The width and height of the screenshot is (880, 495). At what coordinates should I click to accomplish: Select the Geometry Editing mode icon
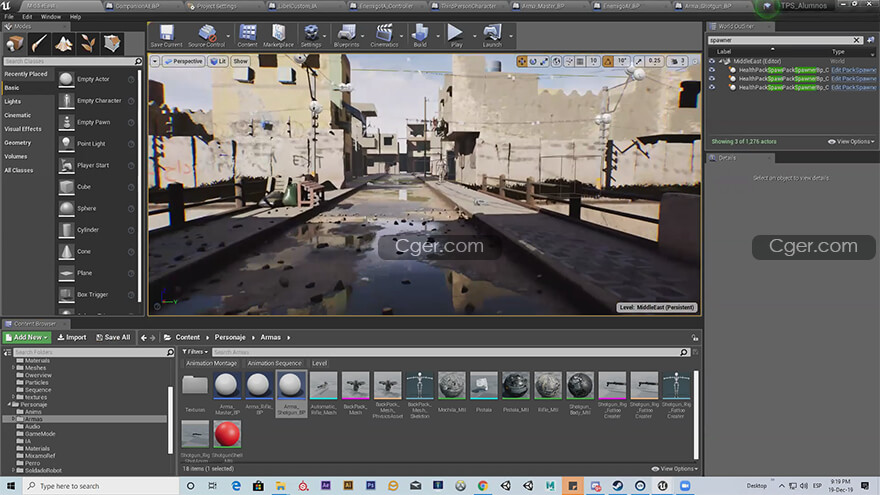(112, 44)
